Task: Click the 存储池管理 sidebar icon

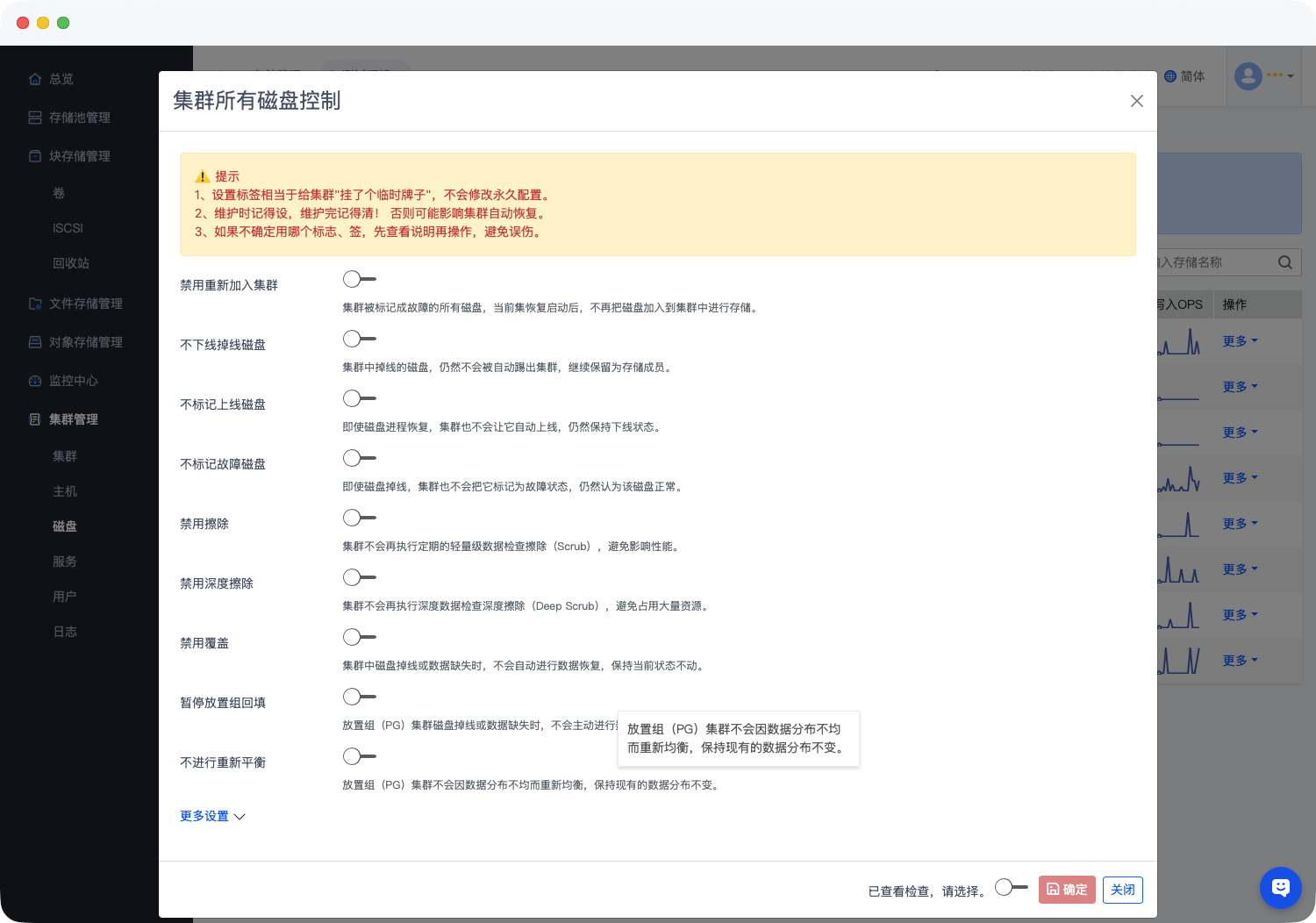Action: click(35, 118)
